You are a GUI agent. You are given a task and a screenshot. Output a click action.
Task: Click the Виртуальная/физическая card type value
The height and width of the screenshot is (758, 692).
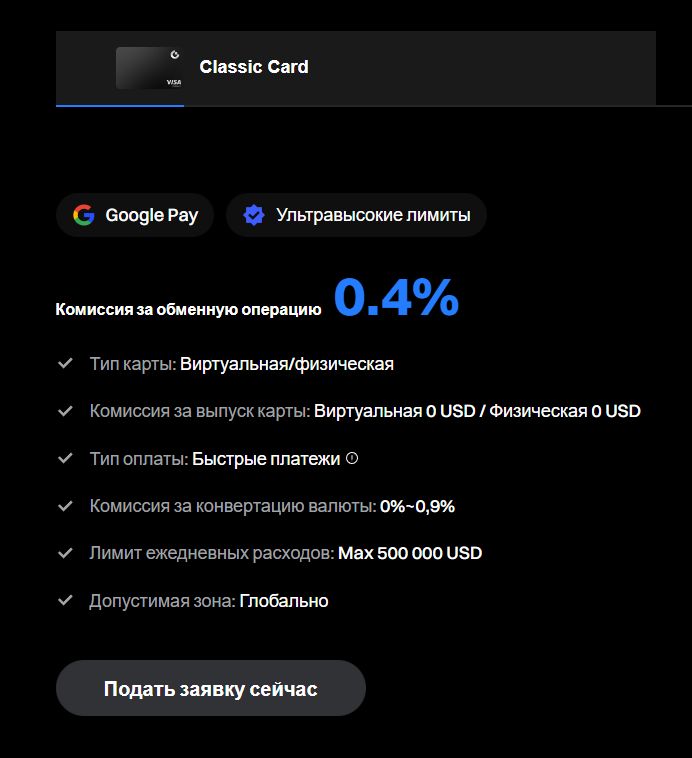pos(287,364)
